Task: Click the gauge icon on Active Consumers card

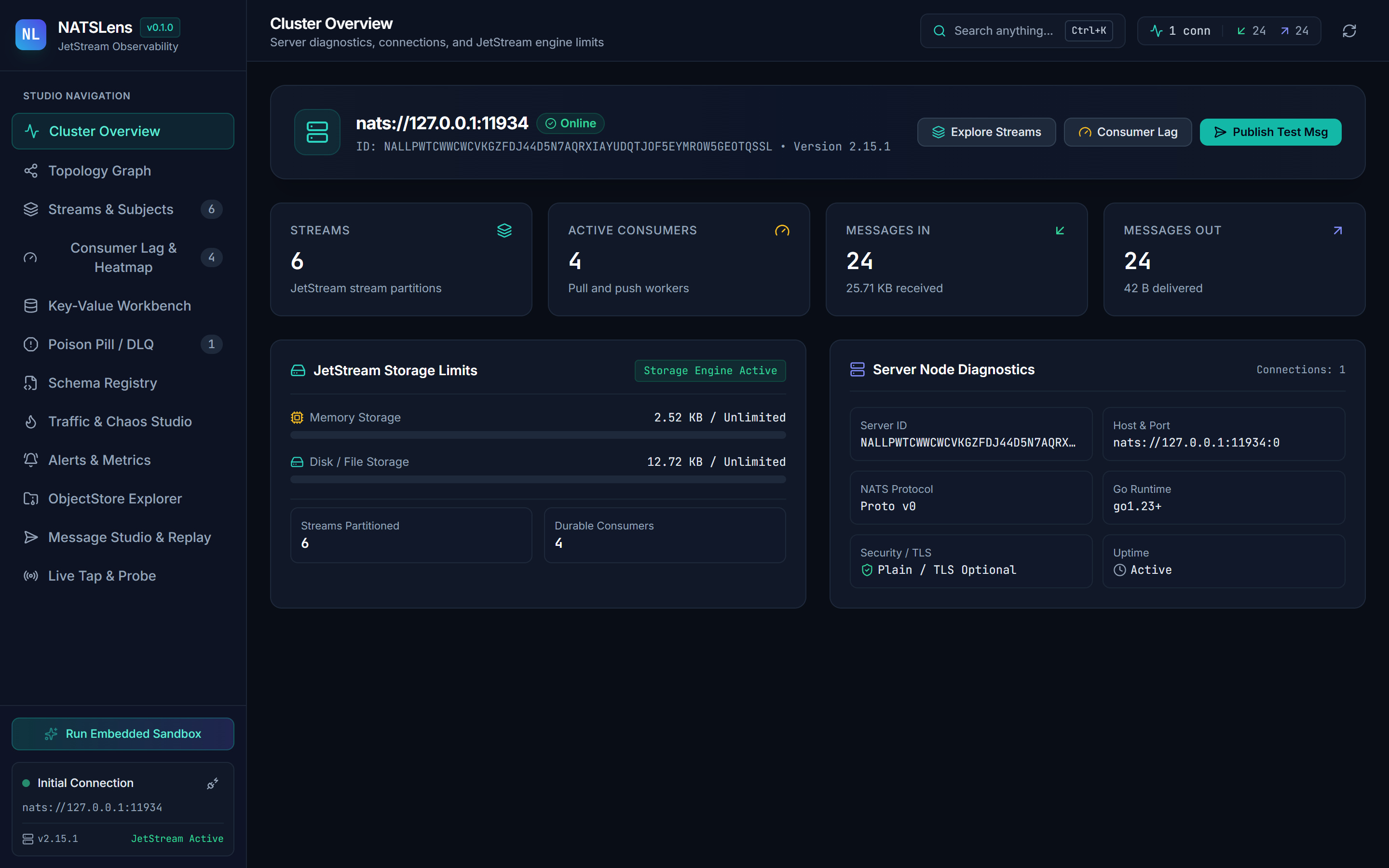Action: coord(782,230)
